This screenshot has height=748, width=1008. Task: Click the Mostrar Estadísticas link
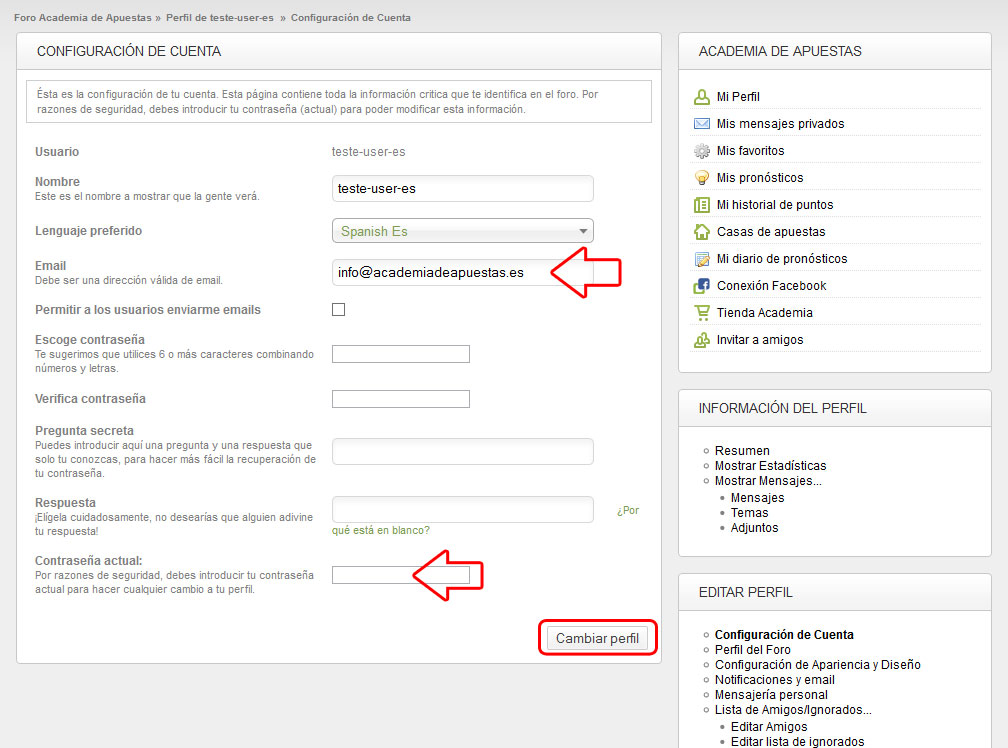[x=770, y=466]
